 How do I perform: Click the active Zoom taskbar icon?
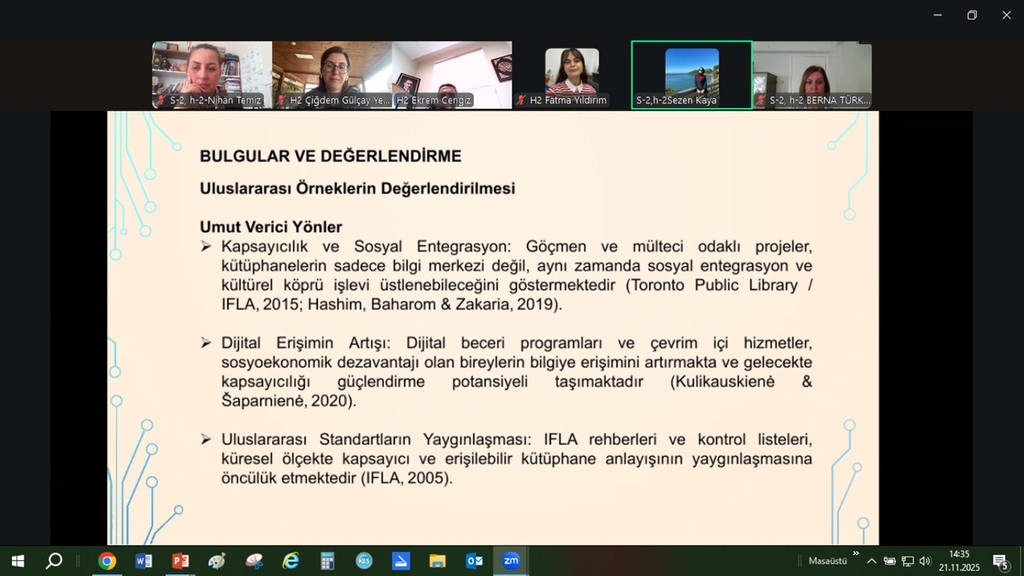[x=511, y=561]
